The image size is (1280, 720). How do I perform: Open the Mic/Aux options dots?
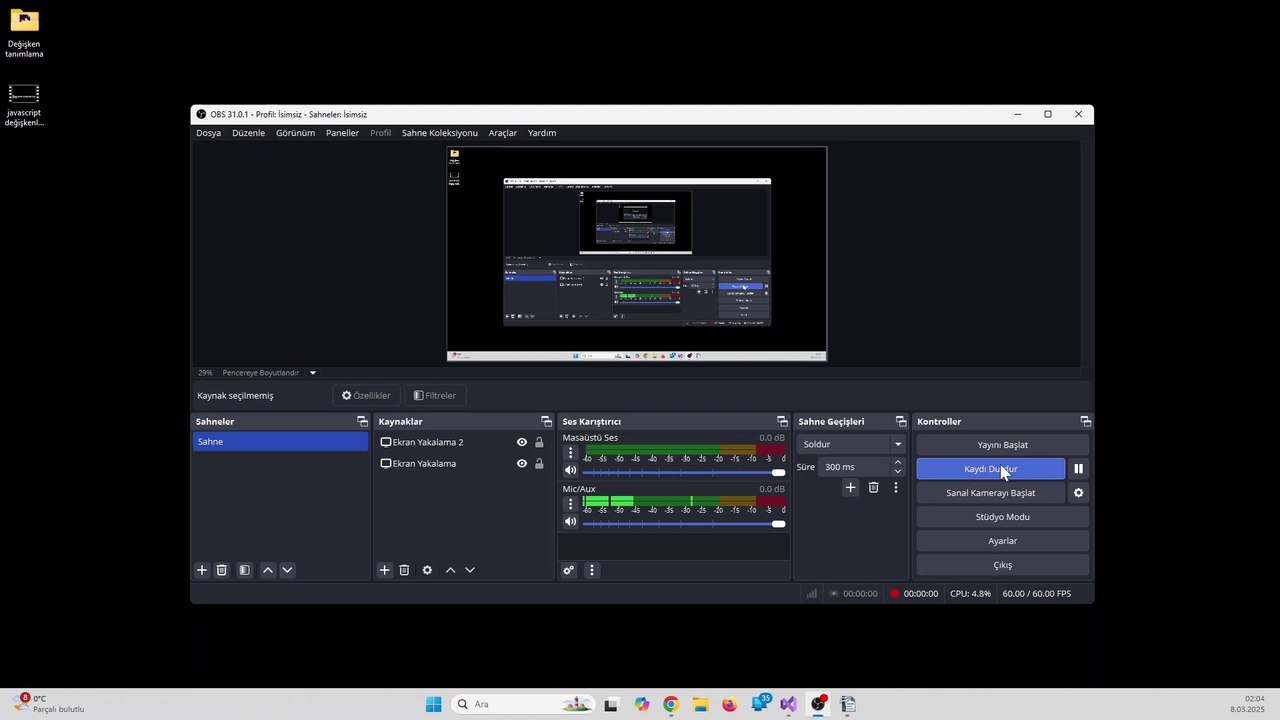571,504
